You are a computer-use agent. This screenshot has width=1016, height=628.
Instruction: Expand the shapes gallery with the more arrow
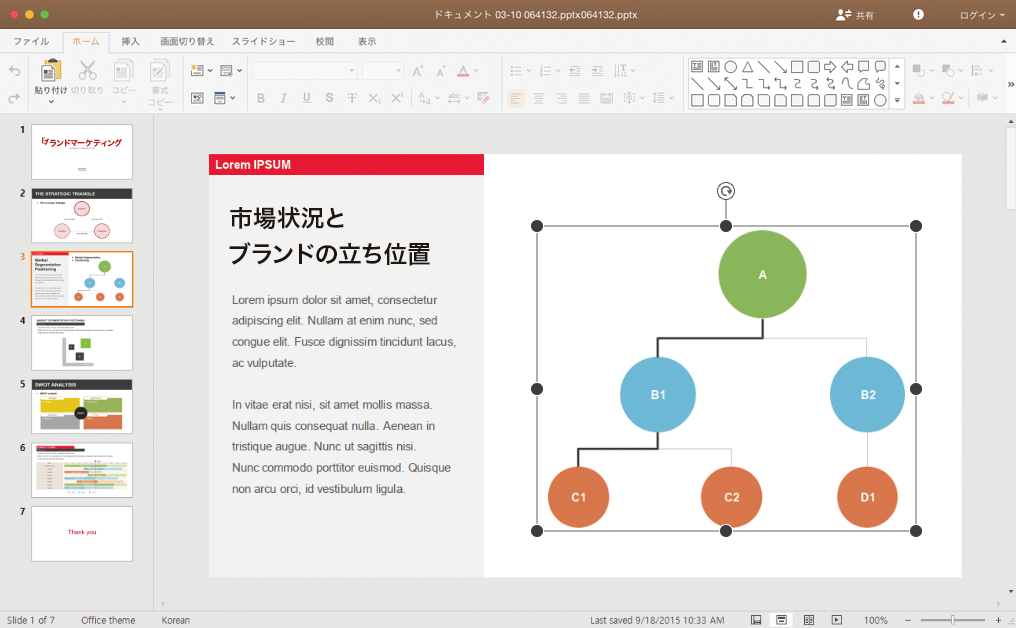click(897, 100)
